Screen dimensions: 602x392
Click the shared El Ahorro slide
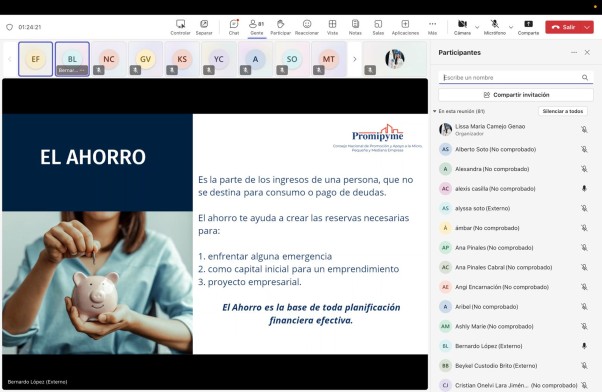tap(215, 234)
